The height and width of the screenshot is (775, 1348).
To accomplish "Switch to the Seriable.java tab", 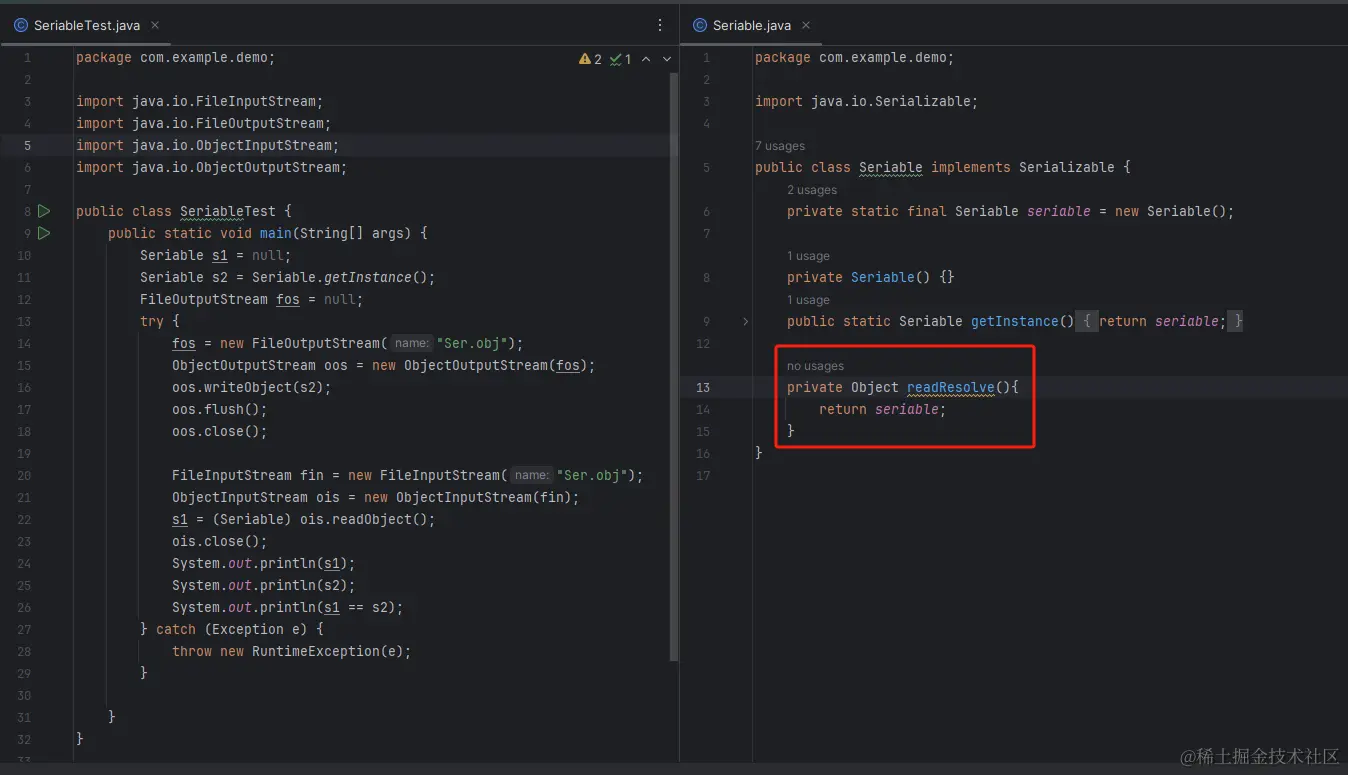I will click(752, 25).
